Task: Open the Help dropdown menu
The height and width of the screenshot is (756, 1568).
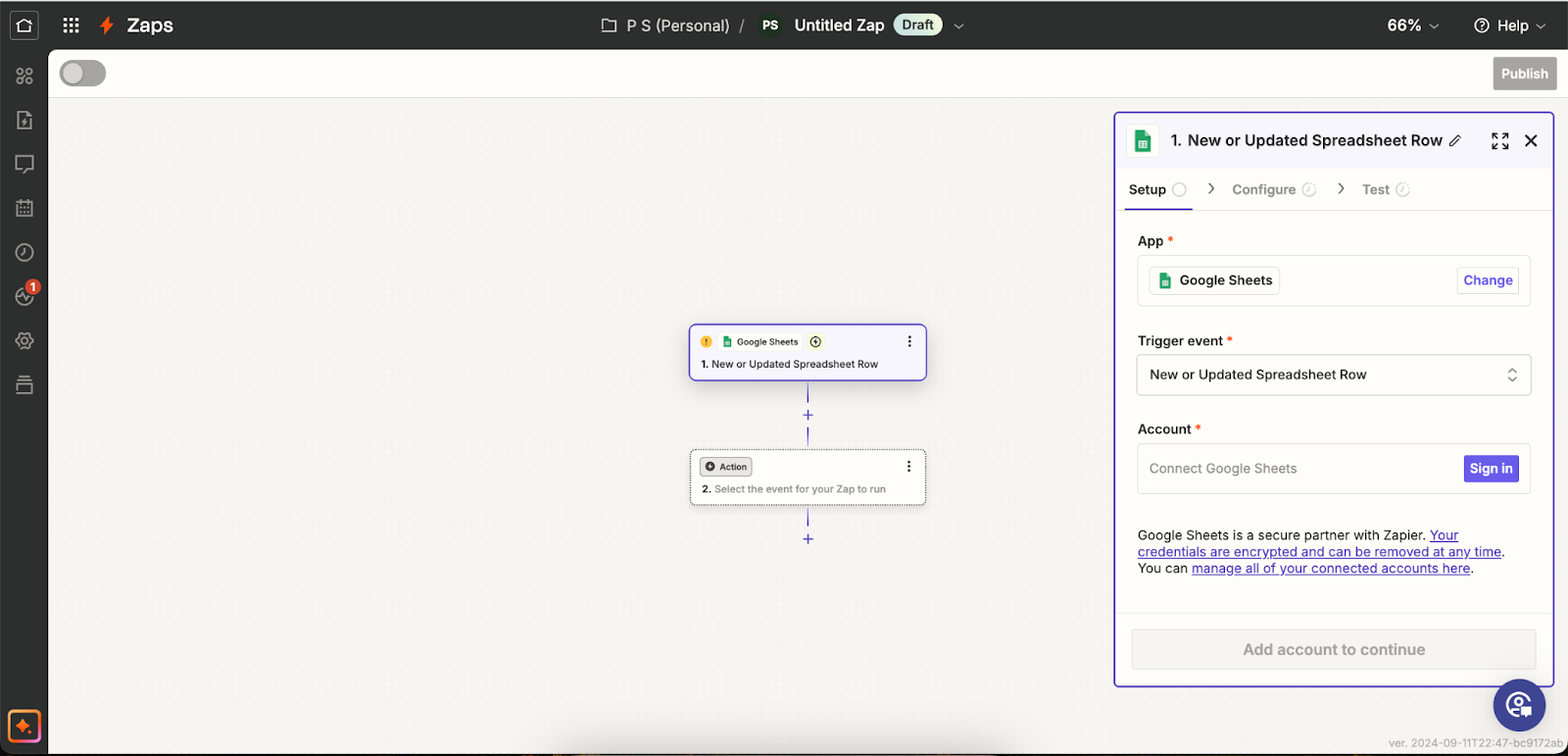Action: click(x=1509, y=25)
